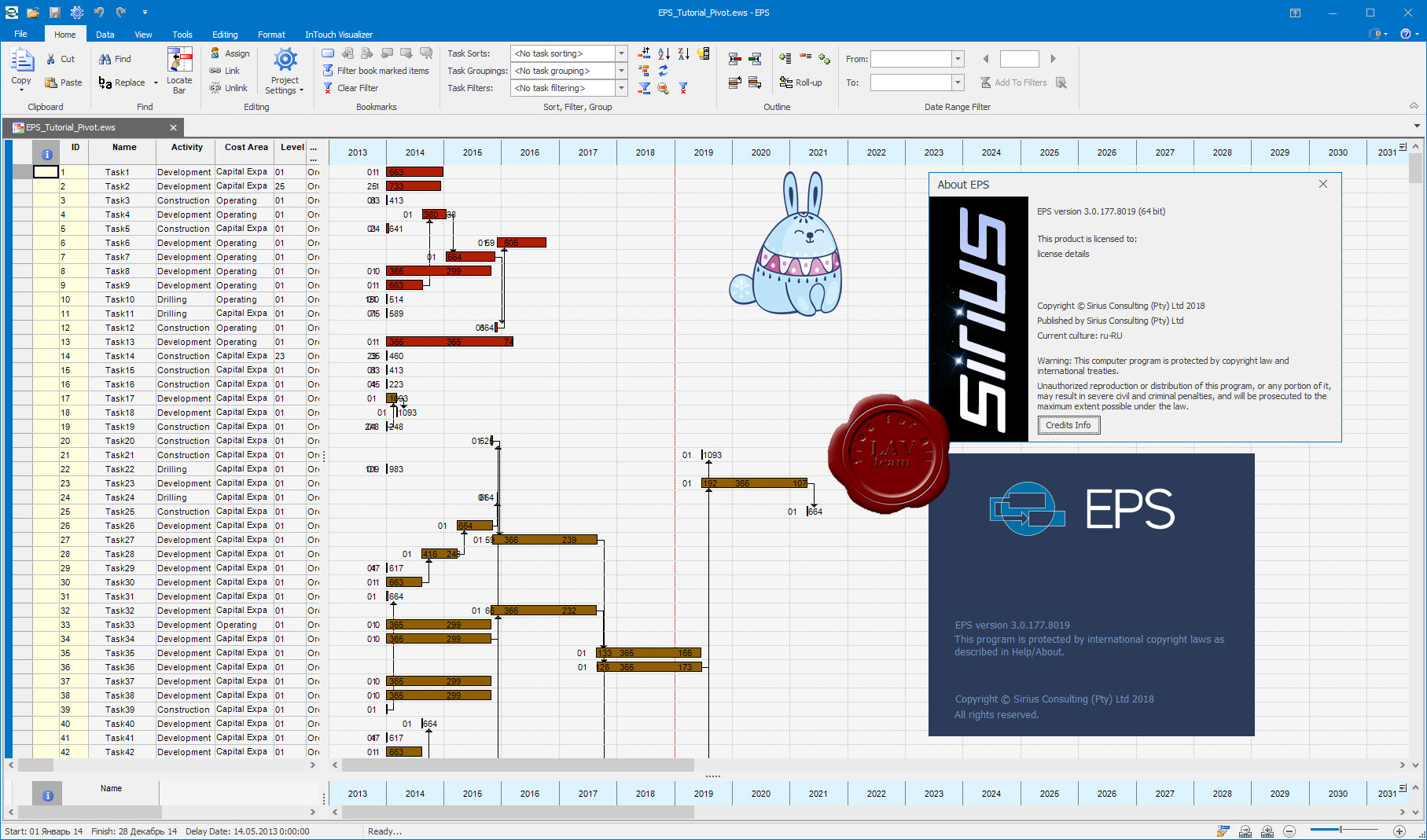Collapse the ribbon with the chevron

click(x=1414, y=106)
